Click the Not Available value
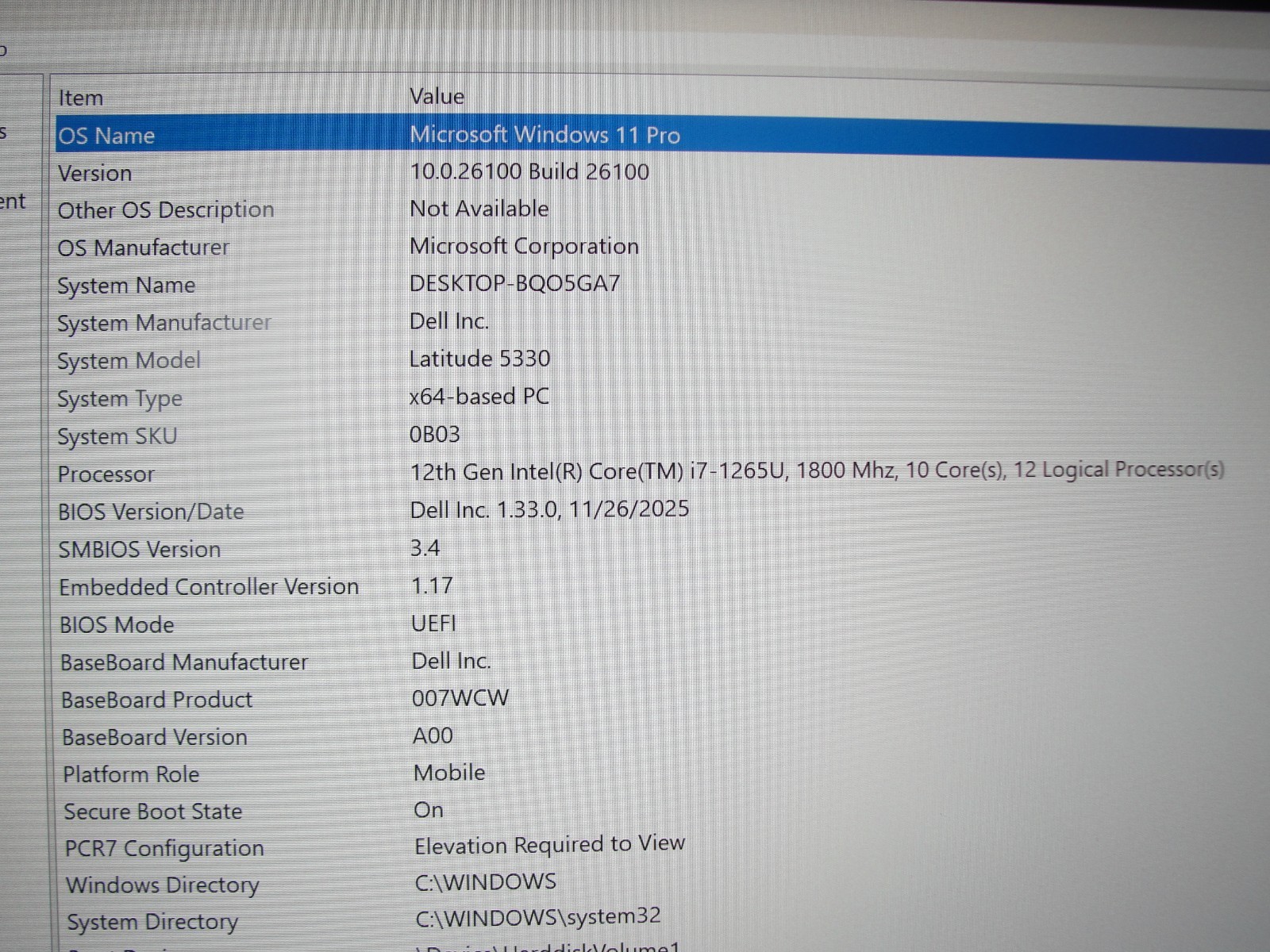The width and height of the screenshot is (1270, 952). (479, 209)
